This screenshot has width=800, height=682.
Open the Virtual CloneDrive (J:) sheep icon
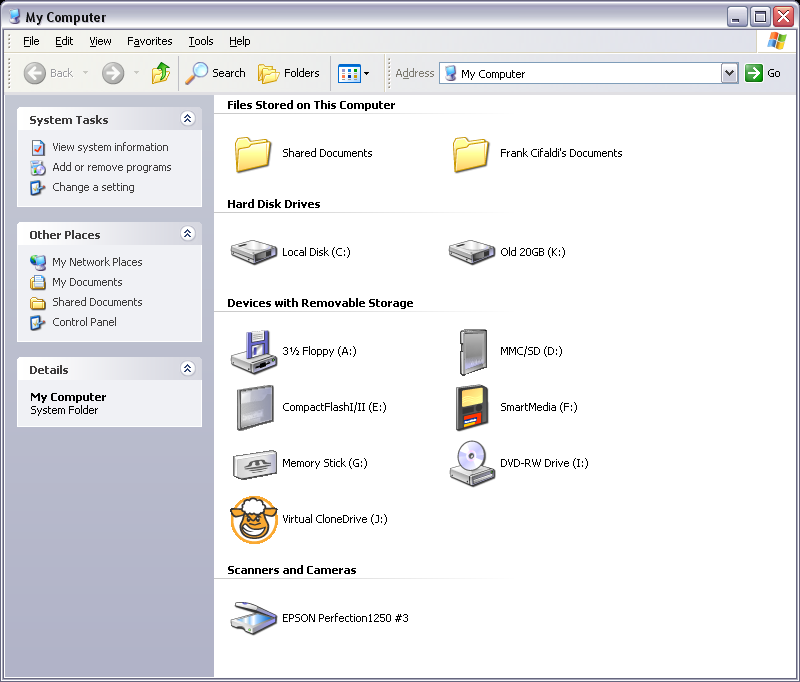[x=253, y=520]
